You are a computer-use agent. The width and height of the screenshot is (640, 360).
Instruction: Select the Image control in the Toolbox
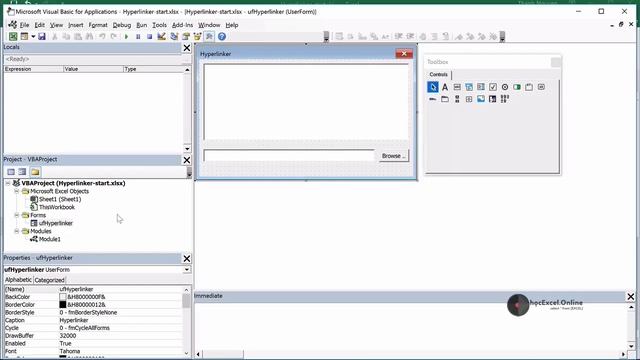point(481,99)
